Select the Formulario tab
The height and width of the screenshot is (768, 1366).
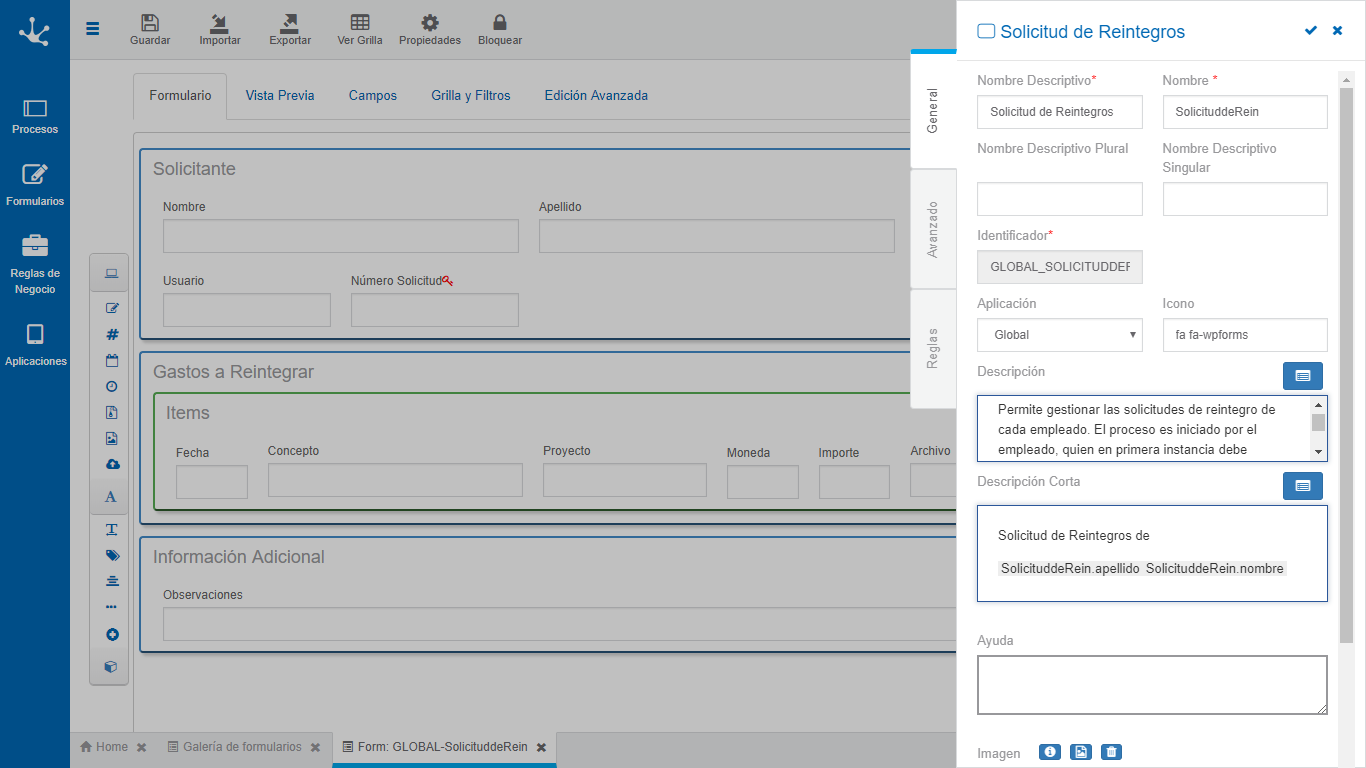coord(180,96)
